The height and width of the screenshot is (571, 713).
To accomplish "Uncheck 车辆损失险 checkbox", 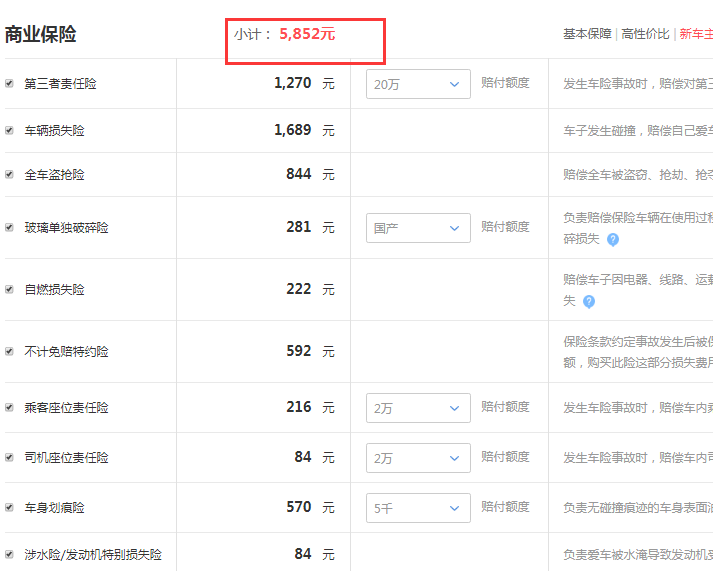I will click(9, 130).
